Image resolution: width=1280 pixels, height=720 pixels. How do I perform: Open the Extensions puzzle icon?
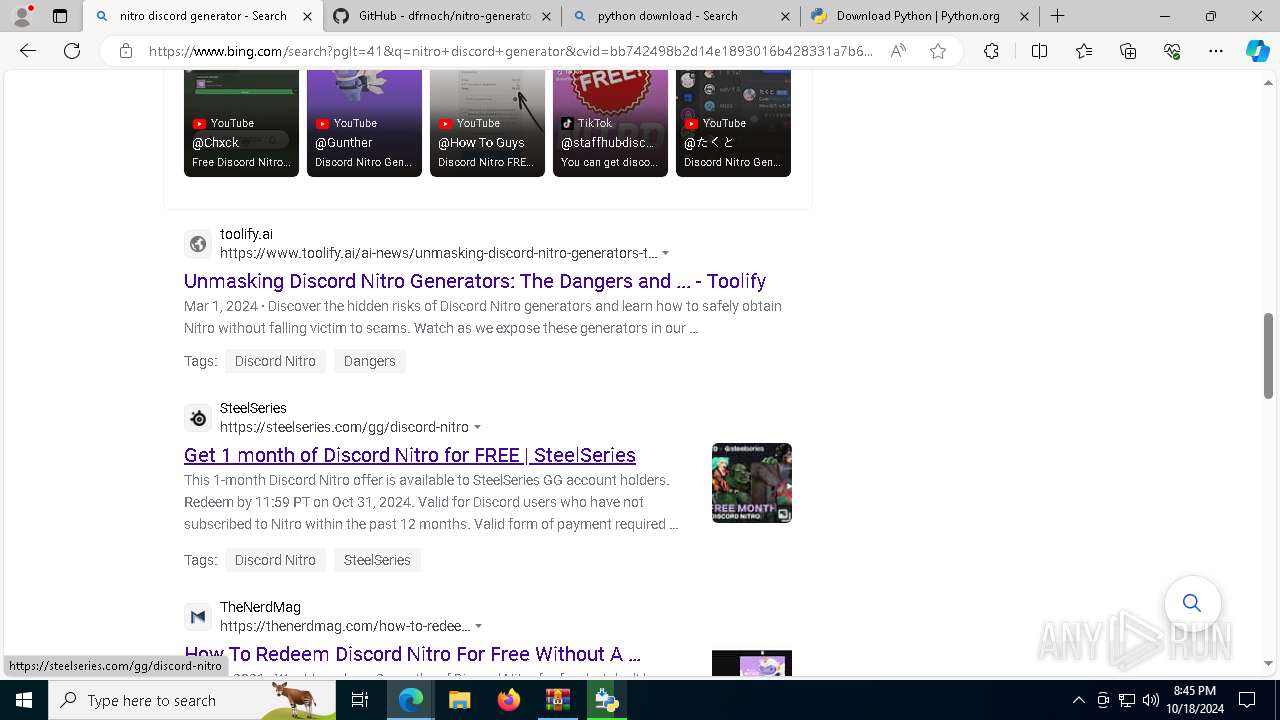[991, 51]
